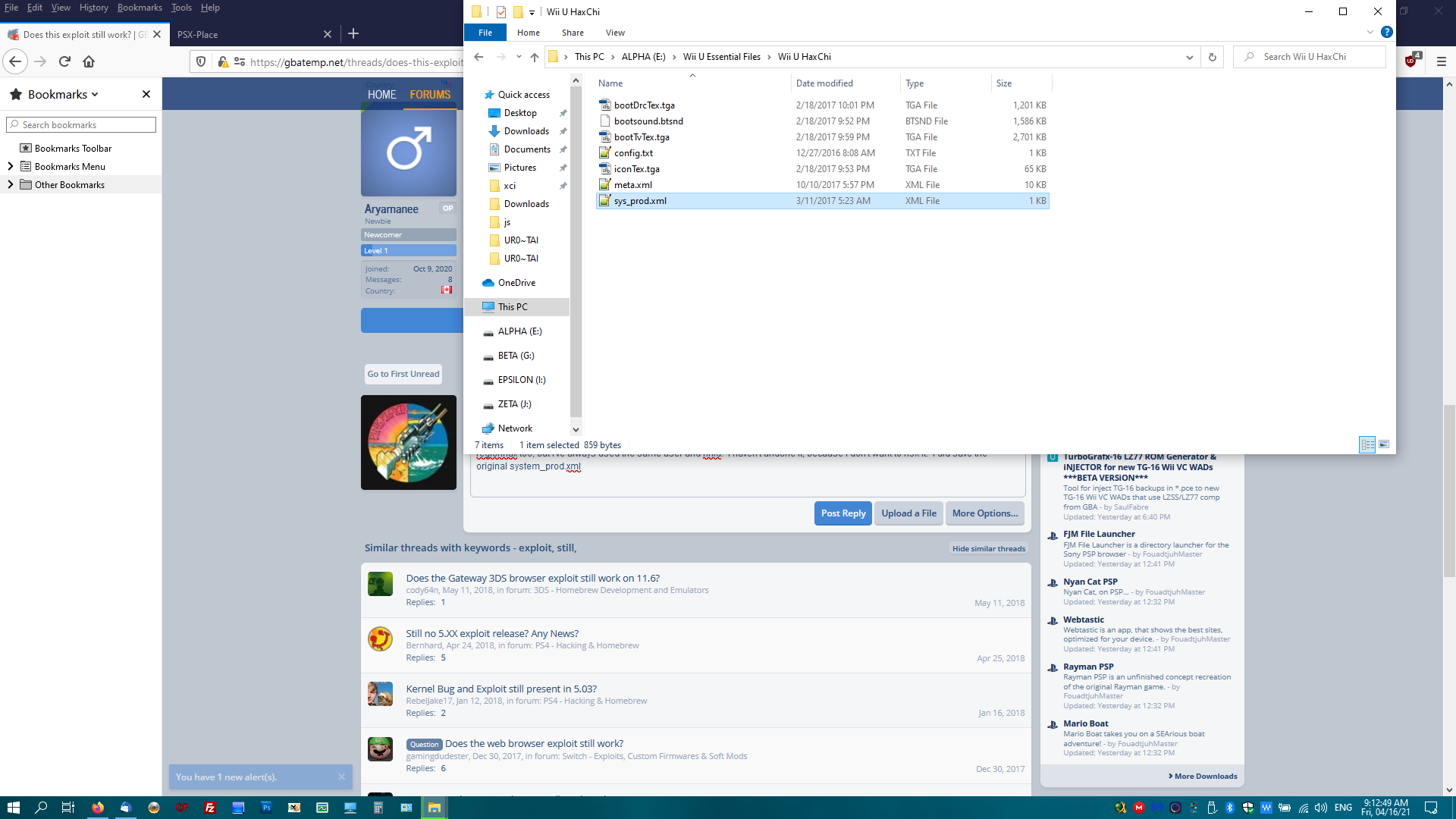This screenshot has height=819, width=1456.
Task: Switch Explorer to large icons view
Action: (x=1384, y=445)
